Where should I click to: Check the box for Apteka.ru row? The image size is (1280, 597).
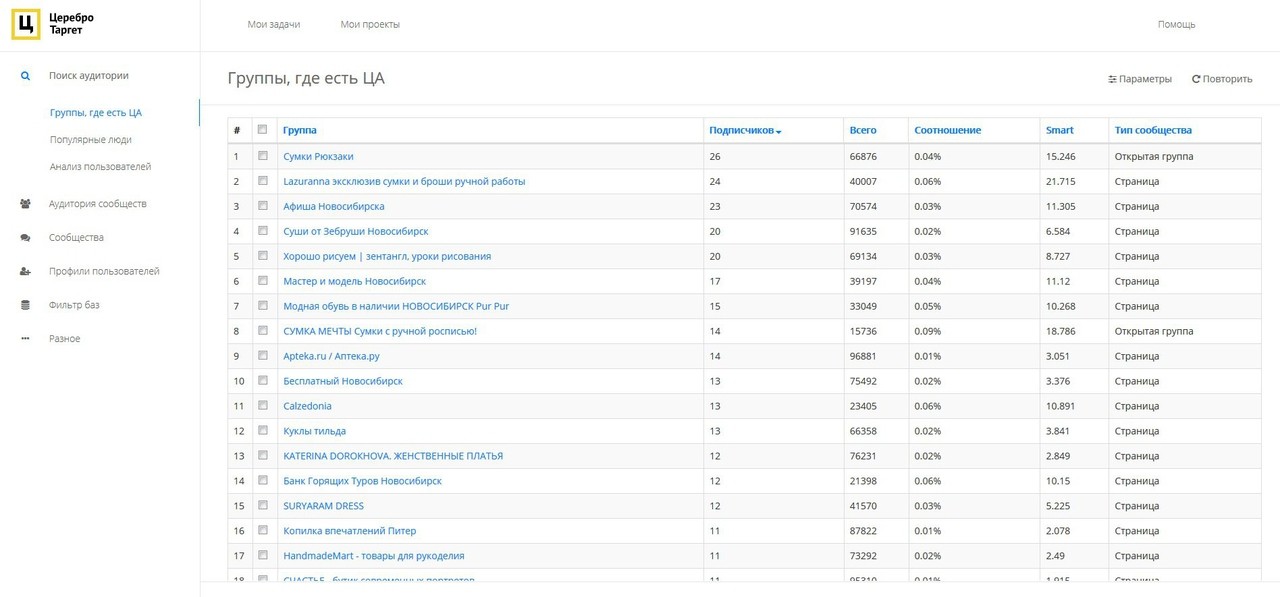click(x=263, y=356)
